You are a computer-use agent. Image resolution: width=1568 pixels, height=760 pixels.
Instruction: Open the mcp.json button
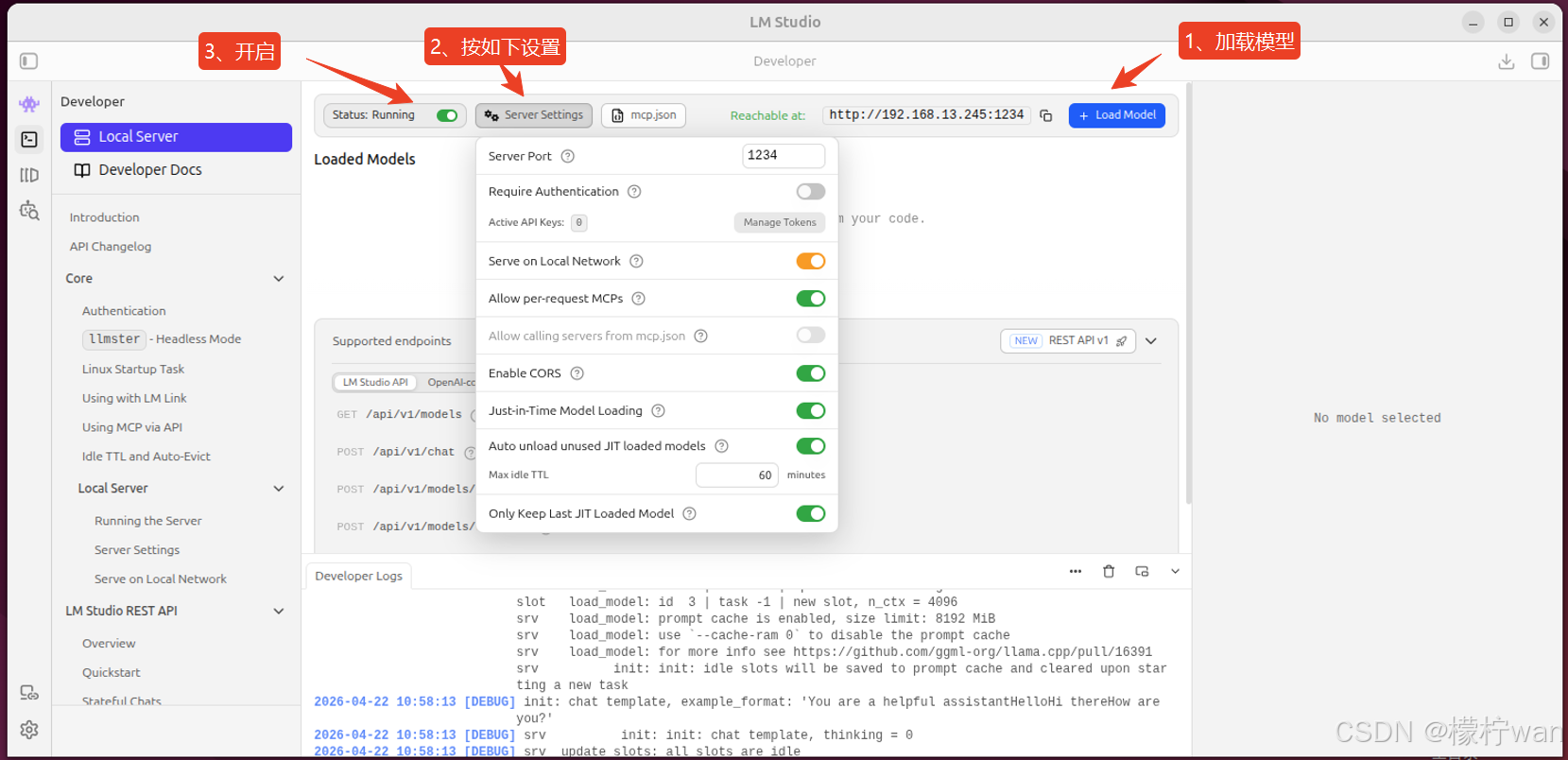[644, 115]
